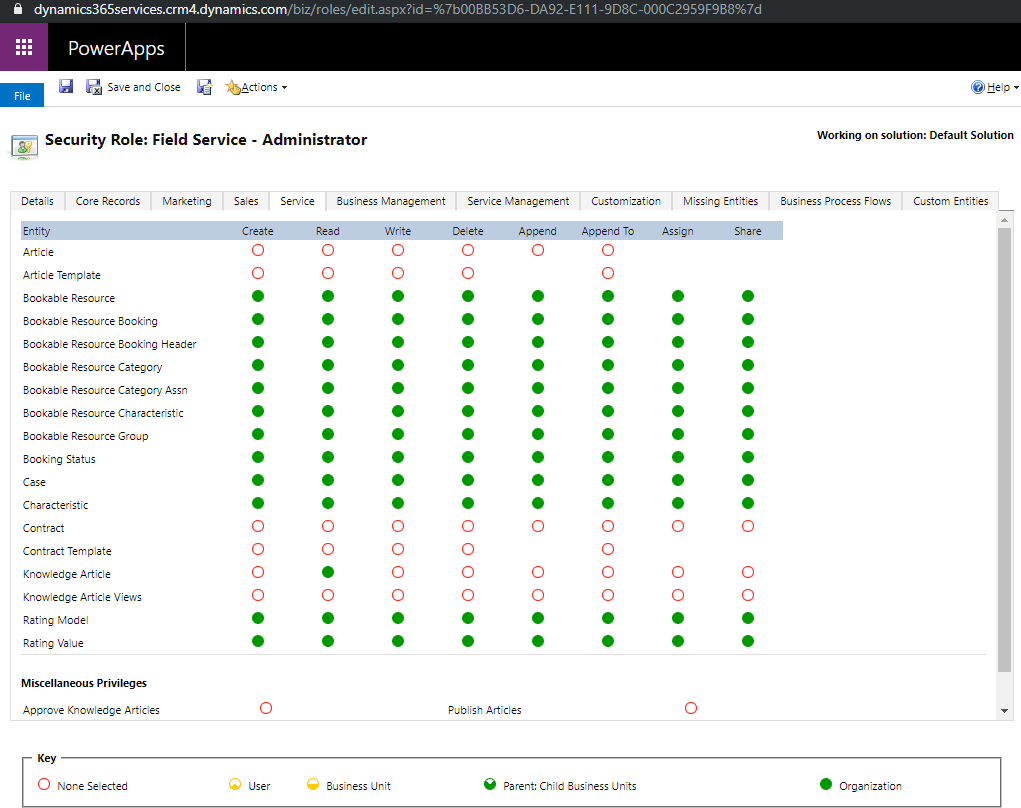Toggle Bookable Resource Category Assn Assign privilege
Viewport: 1021px width, 808px height.
678,388
